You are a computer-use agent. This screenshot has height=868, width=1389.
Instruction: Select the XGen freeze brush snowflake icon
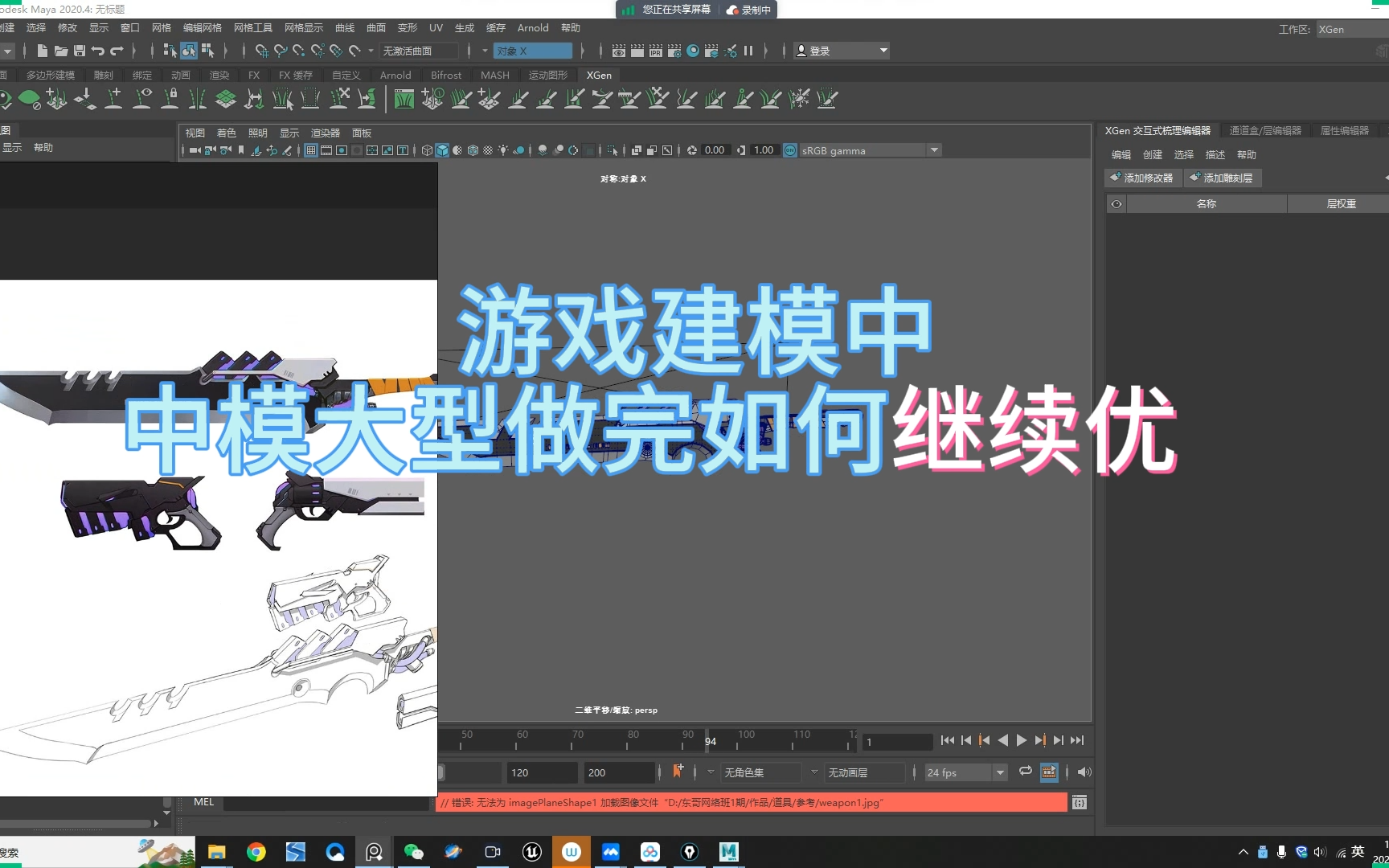pos(800,99)
